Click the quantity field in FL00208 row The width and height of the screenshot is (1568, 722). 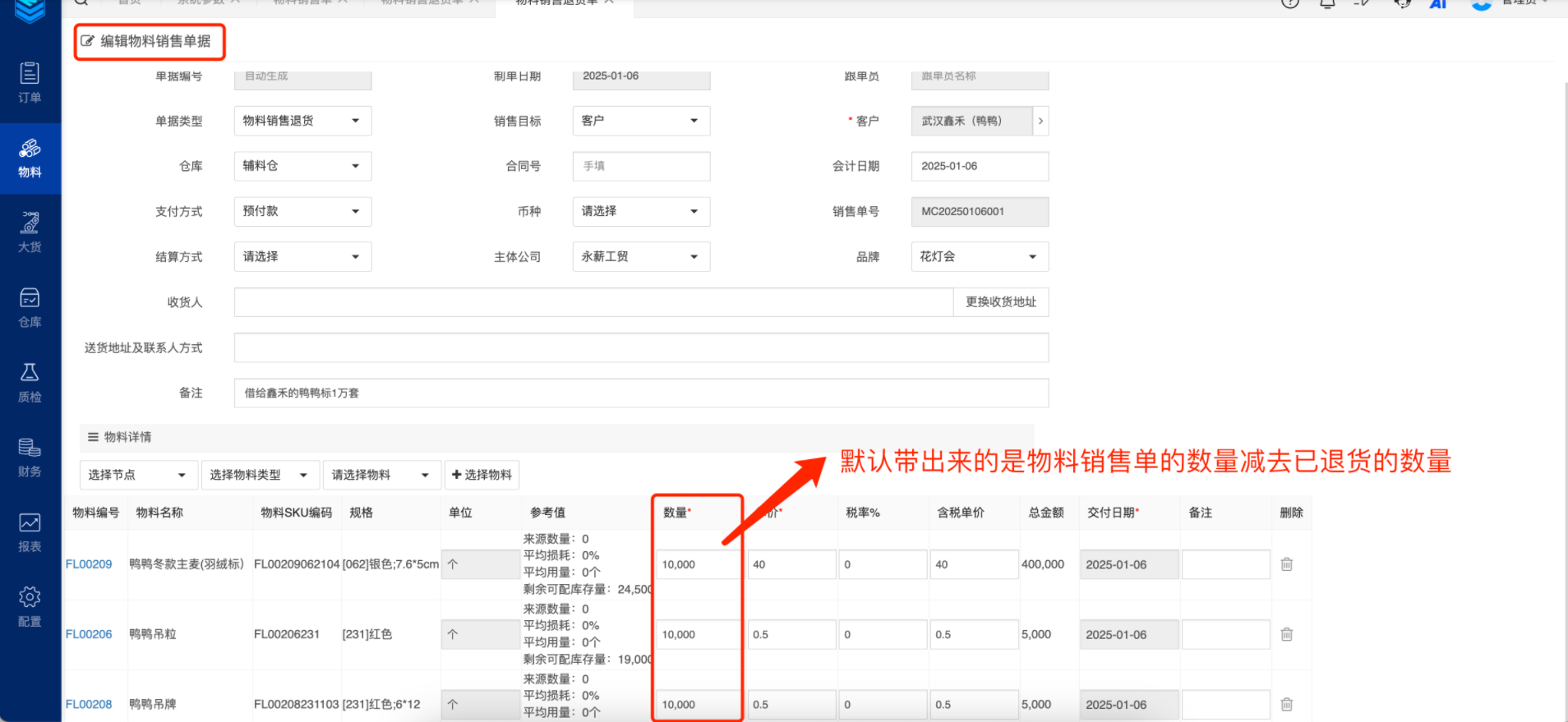click(698, 704)
